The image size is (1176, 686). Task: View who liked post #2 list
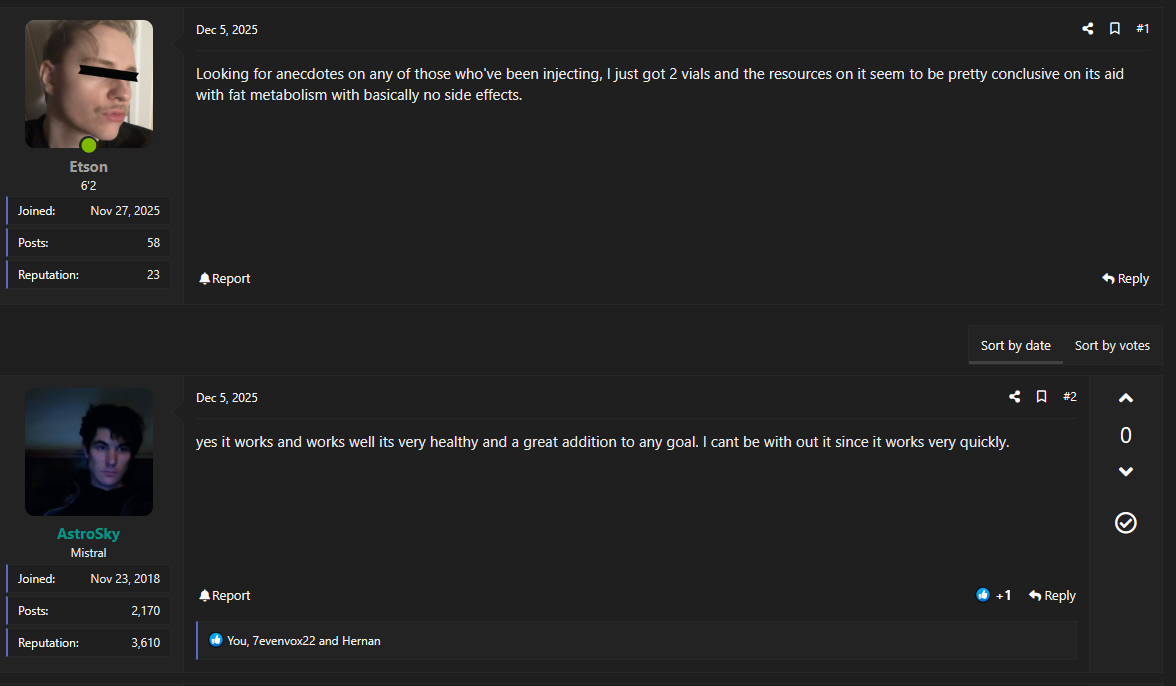coord(304,640)
